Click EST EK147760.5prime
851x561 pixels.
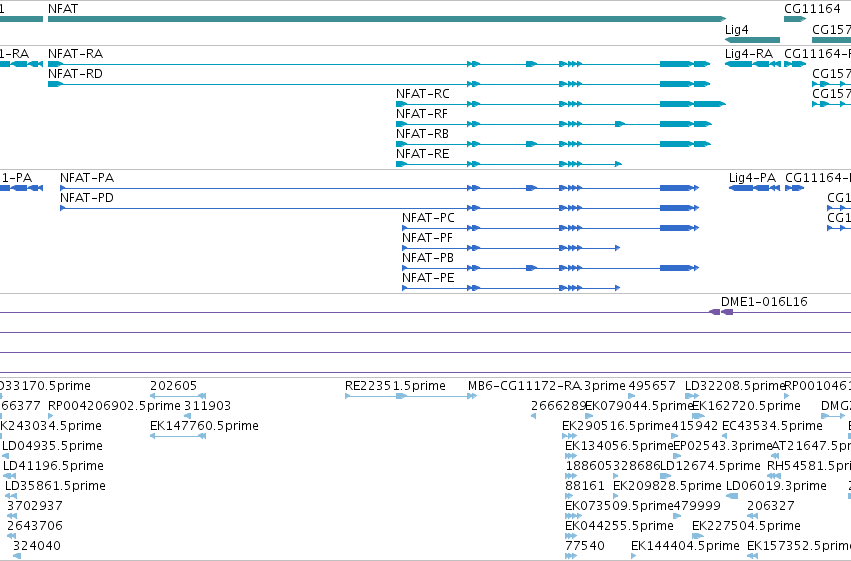(x=204, y=426)
